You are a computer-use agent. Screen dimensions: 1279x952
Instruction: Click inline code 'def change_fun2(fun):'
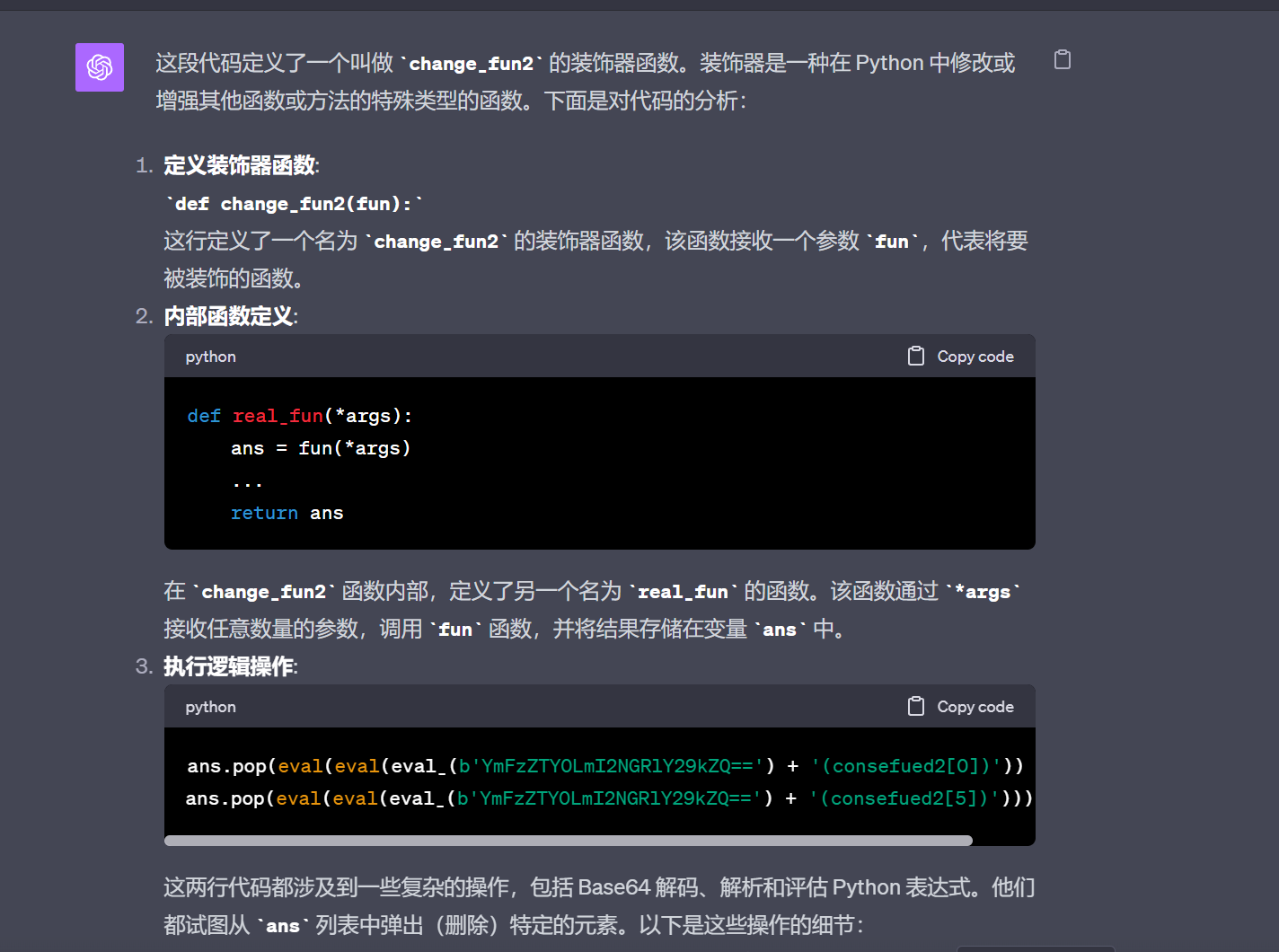tap(294, 204)
